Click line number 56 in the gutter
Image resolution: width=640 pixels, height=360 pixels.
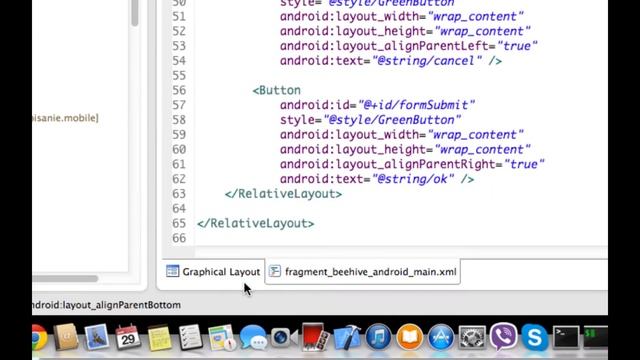click(x=179, y=90)
